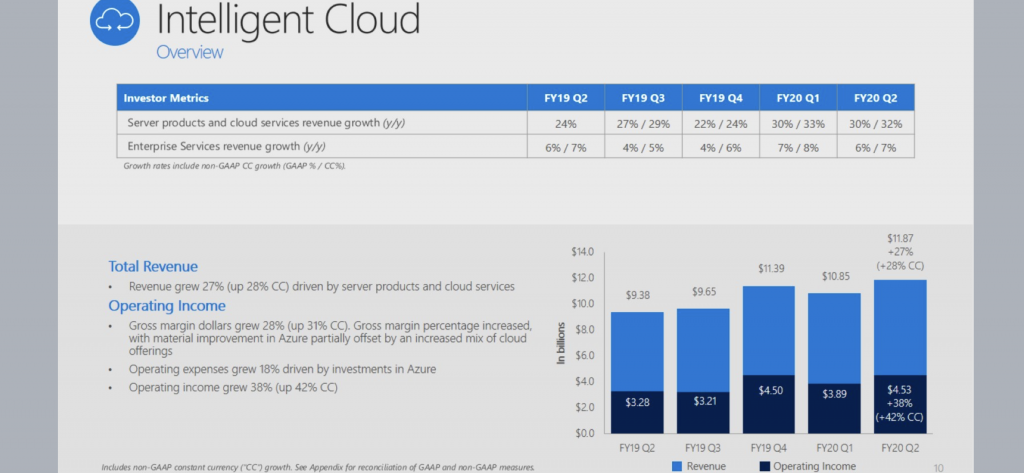Viewport: 1024px width, 473px height.
Task: Click the "30% / 33%" table cell
Action: click(x=798, y=124)
